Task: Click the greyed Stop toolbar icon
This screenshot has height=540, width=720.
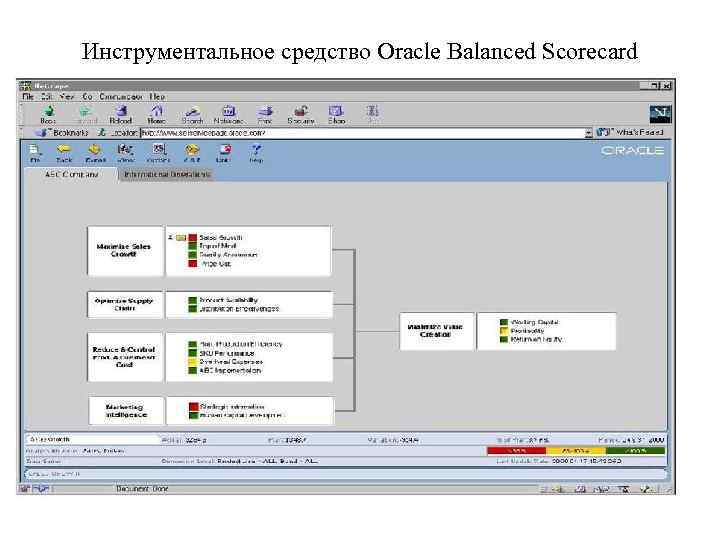Action: tap(372, 112)
